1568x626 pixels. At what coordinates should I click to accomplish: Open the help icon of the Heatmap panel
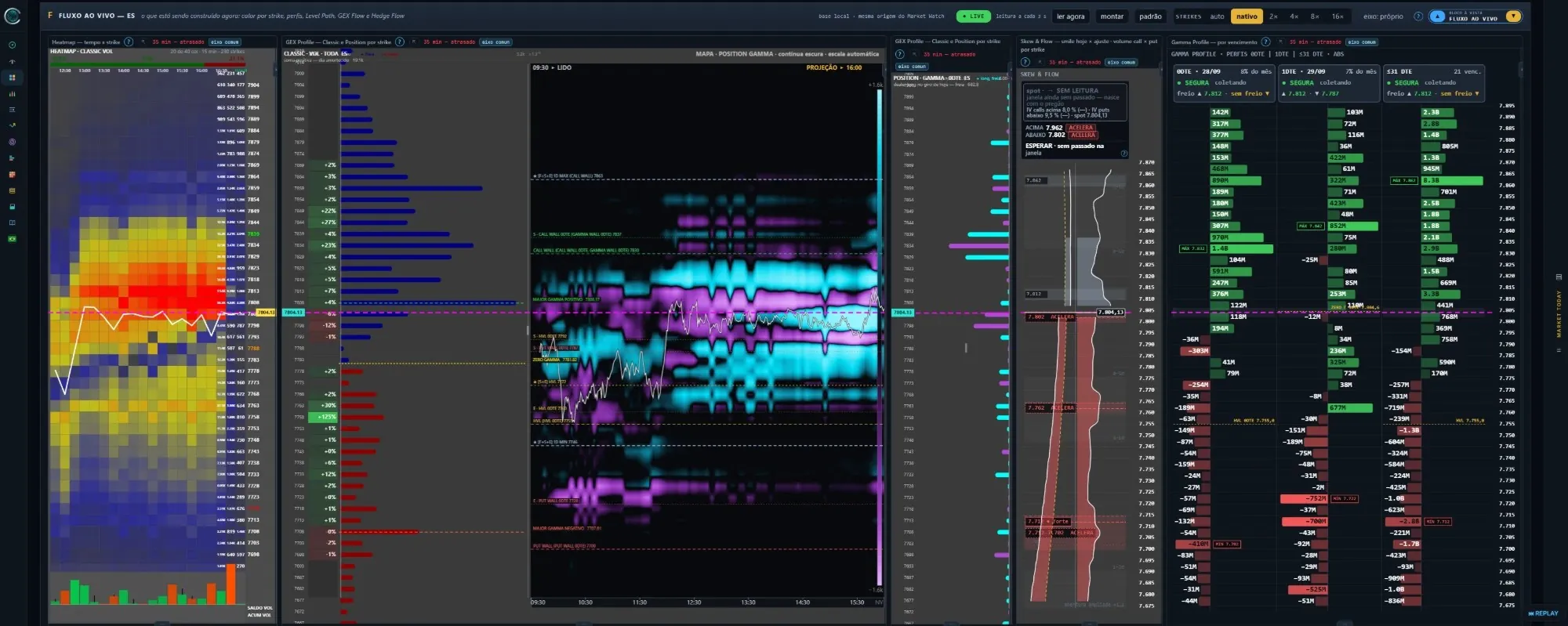[x=129, y=42]
